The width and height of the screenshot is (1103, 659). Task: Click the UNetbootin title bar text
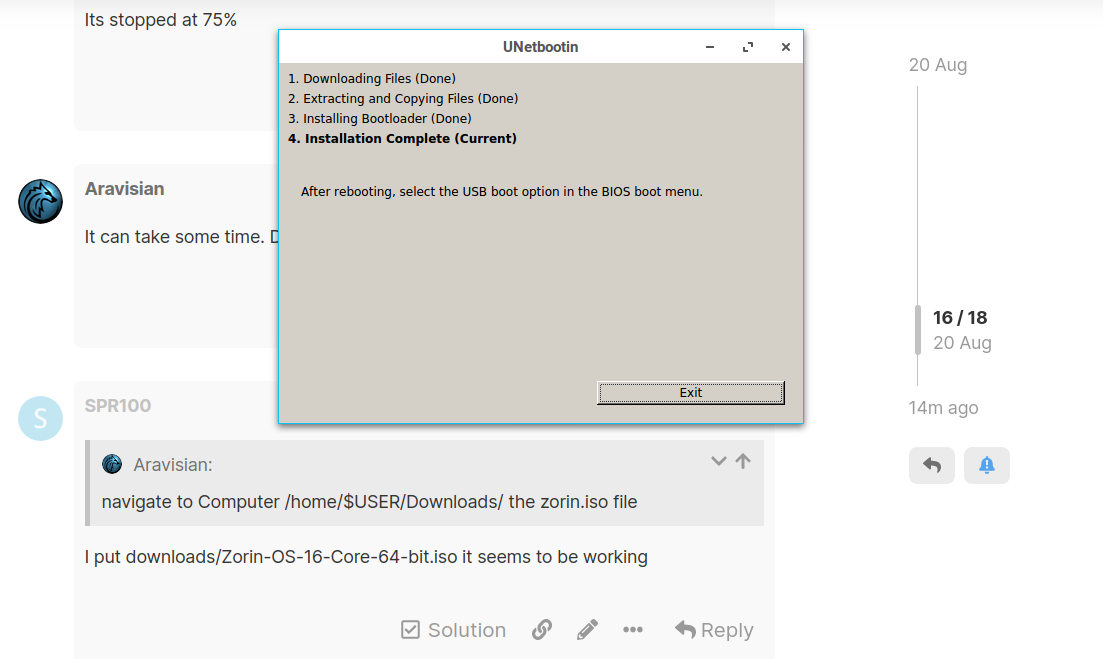click(540, 46)
